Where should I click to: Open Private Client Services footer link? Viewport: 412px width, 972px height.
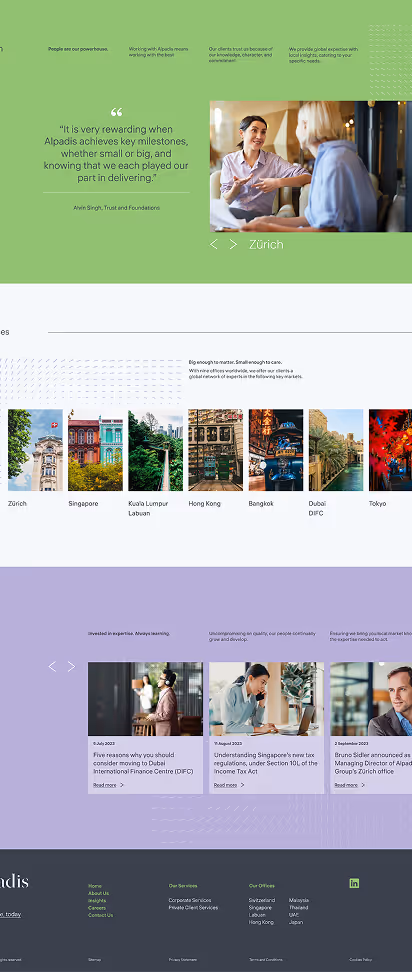pyautogui.click(x=193, y=908)
